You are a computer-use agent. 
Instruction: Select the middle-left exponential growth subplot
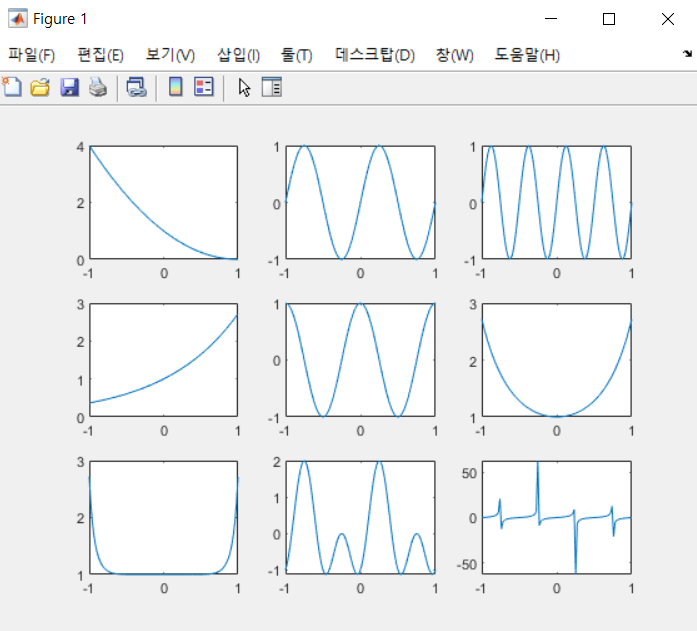coord(164,360)
